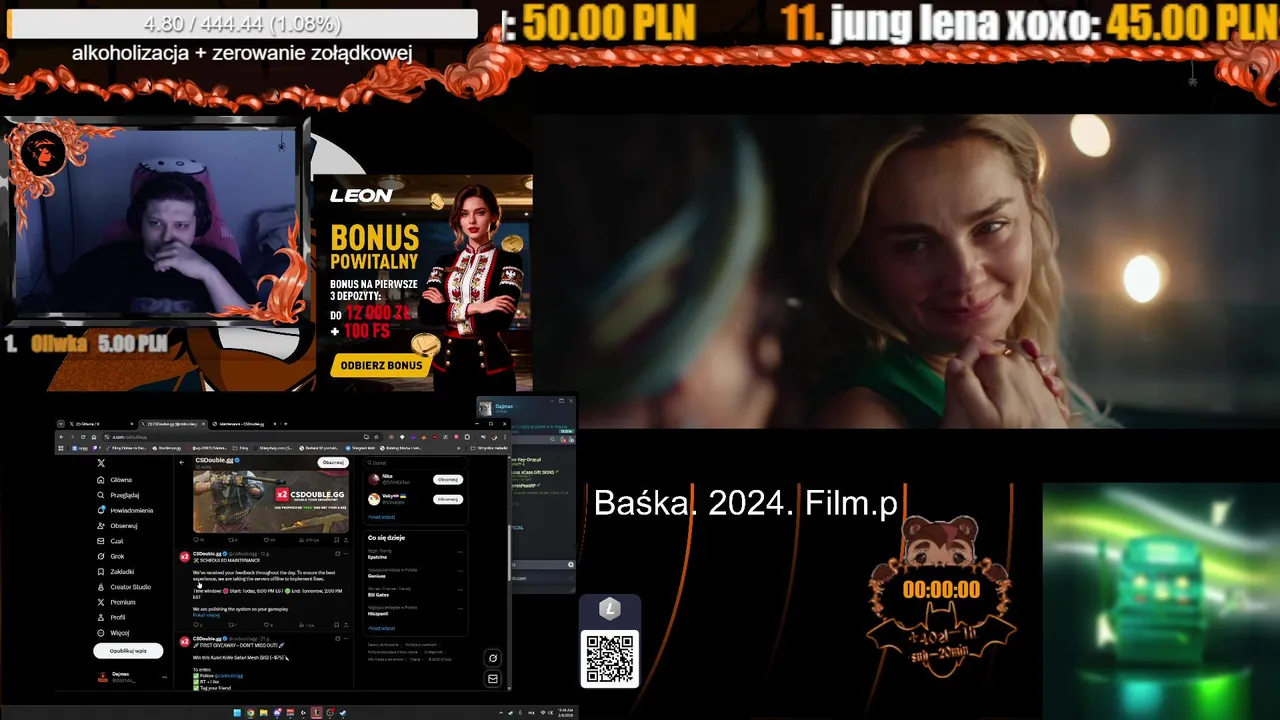Open the floating messages envelope button
The image size is (1280, 720).
coord(493,679)
